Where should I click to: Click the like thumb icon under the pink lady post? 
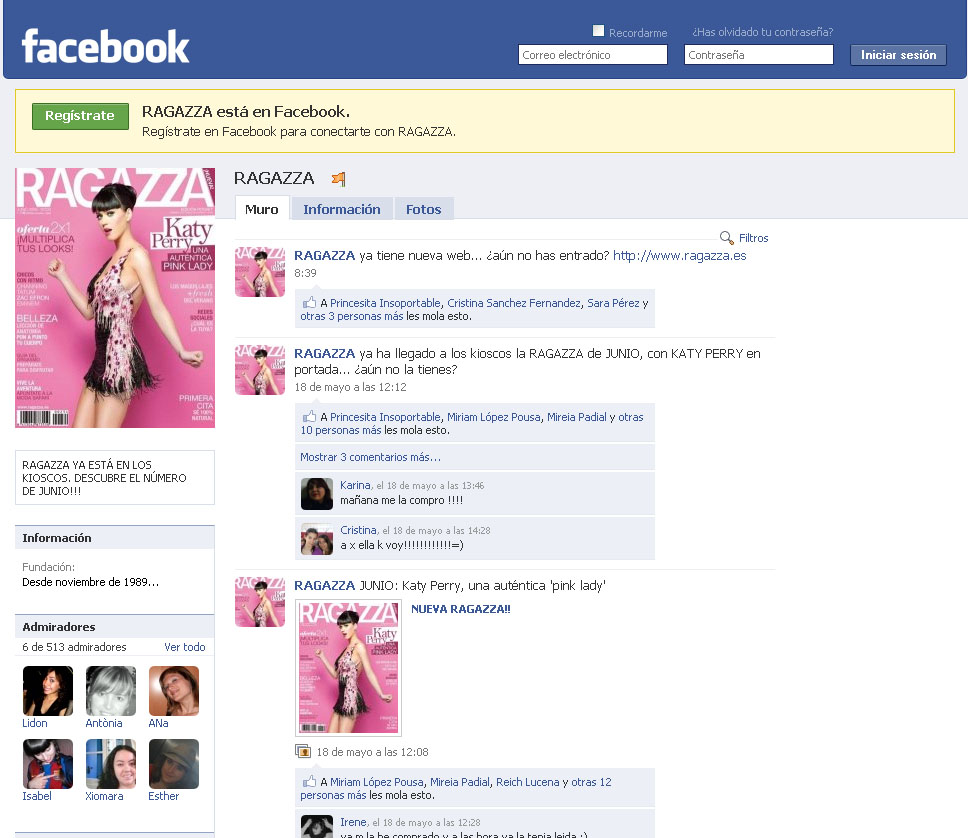[309, 781]
